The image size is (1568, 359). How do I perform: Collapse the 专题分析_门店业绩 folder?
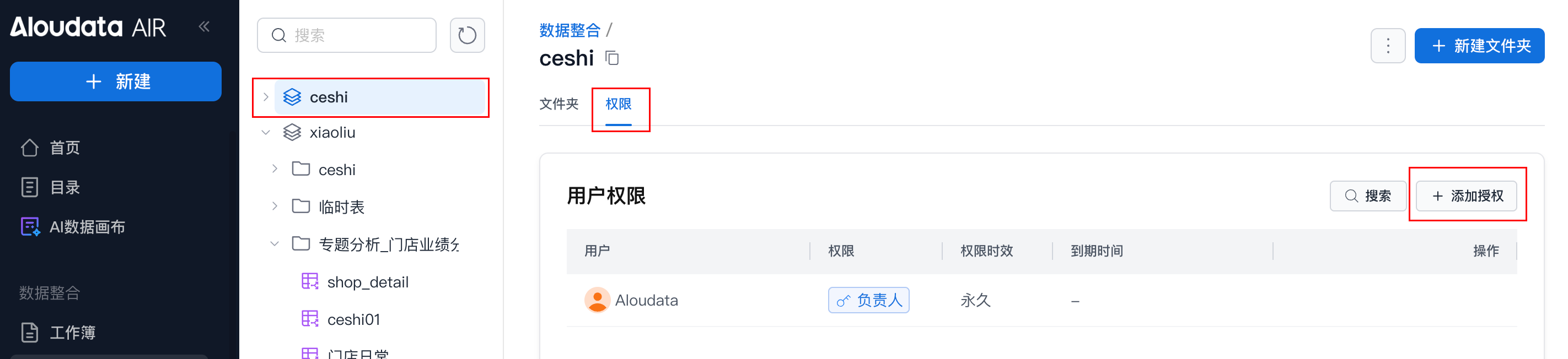275,244
